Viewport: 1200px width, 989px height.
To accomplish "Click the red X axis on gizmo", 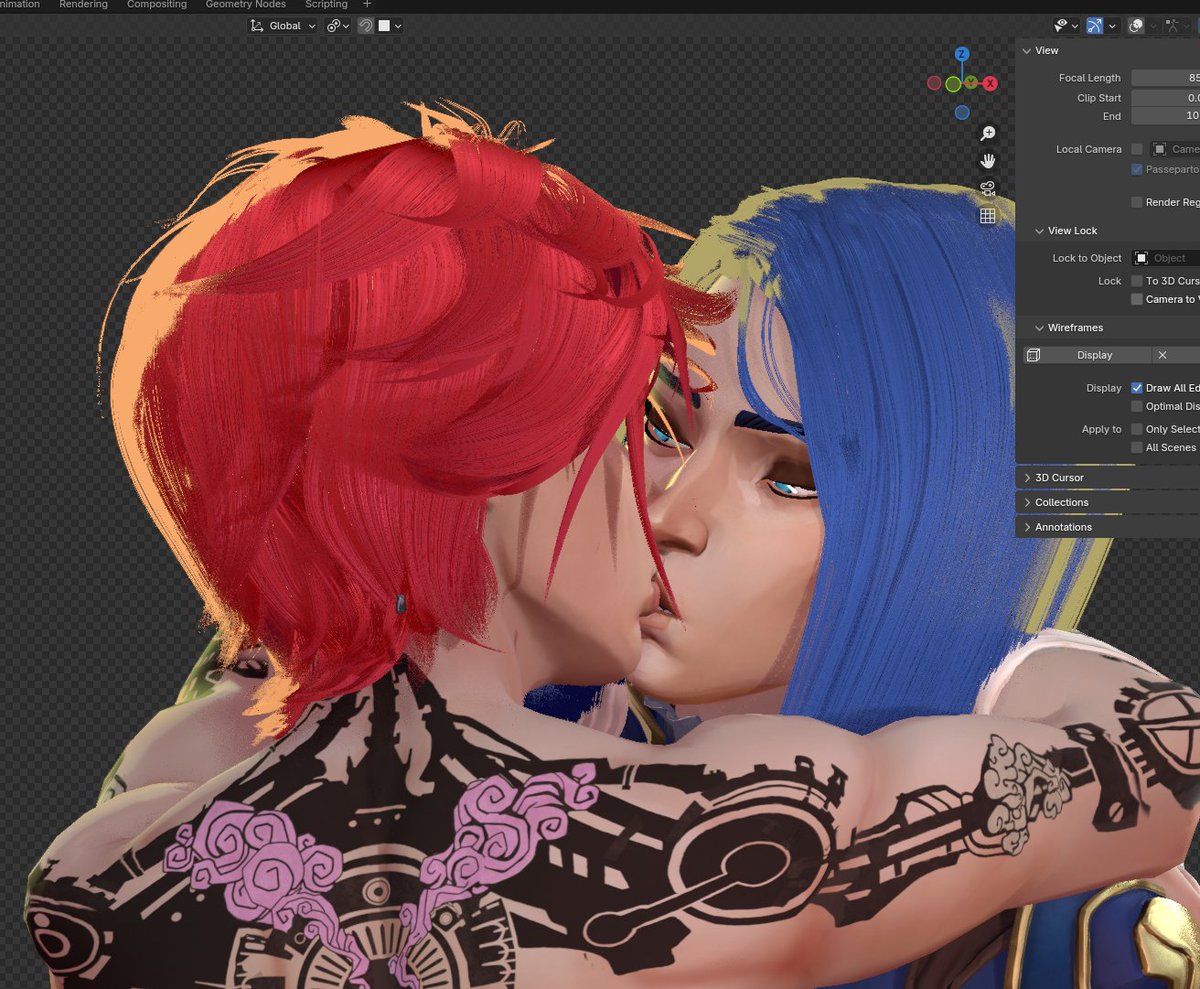I will [x=990, y=83].
